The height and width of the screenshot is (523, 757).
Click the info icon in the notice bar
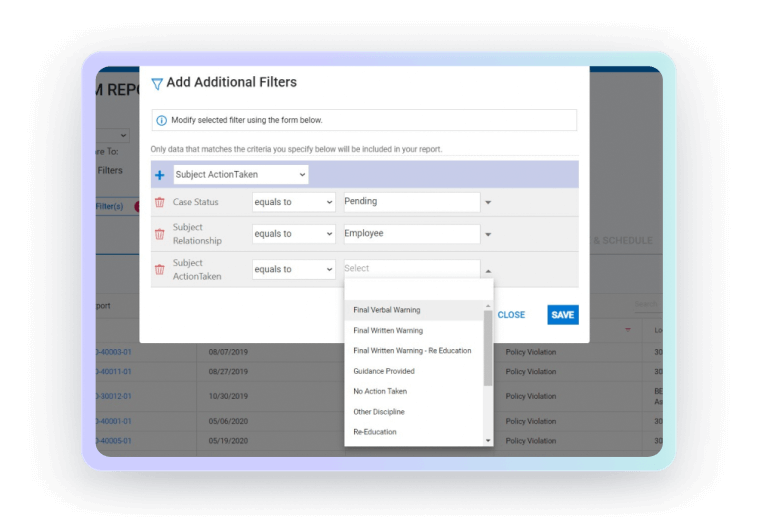[x=162, y=120]
